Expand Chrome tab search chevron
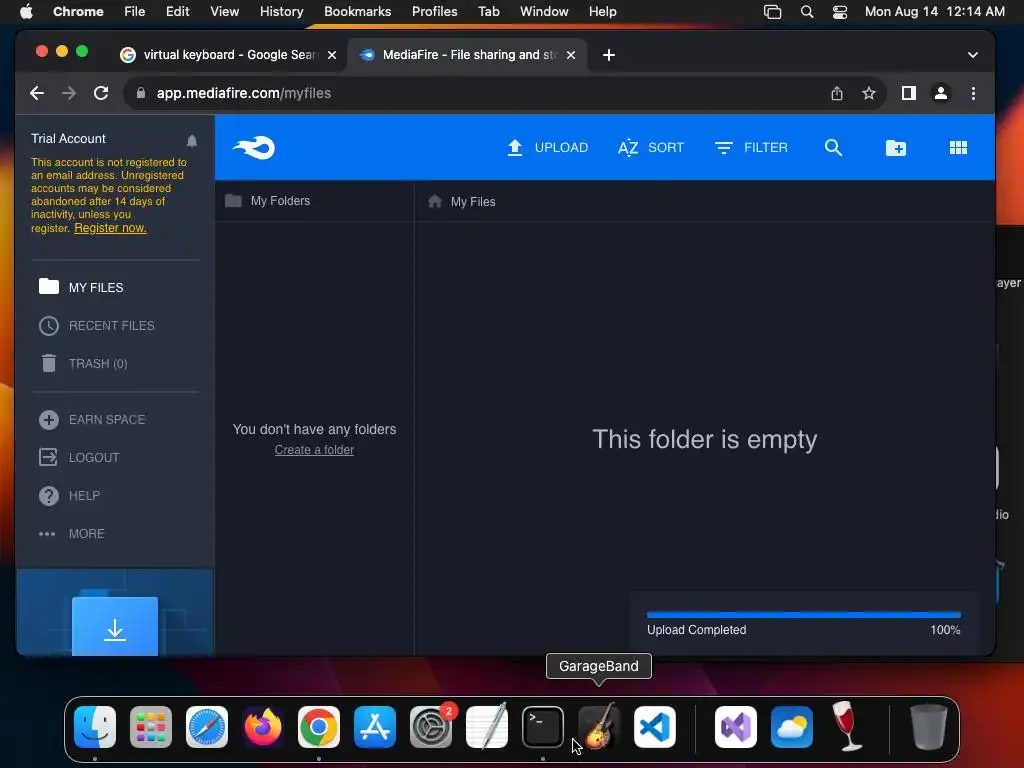The height and width of the screenshot is (768, 1024). [x=972, y=55]
